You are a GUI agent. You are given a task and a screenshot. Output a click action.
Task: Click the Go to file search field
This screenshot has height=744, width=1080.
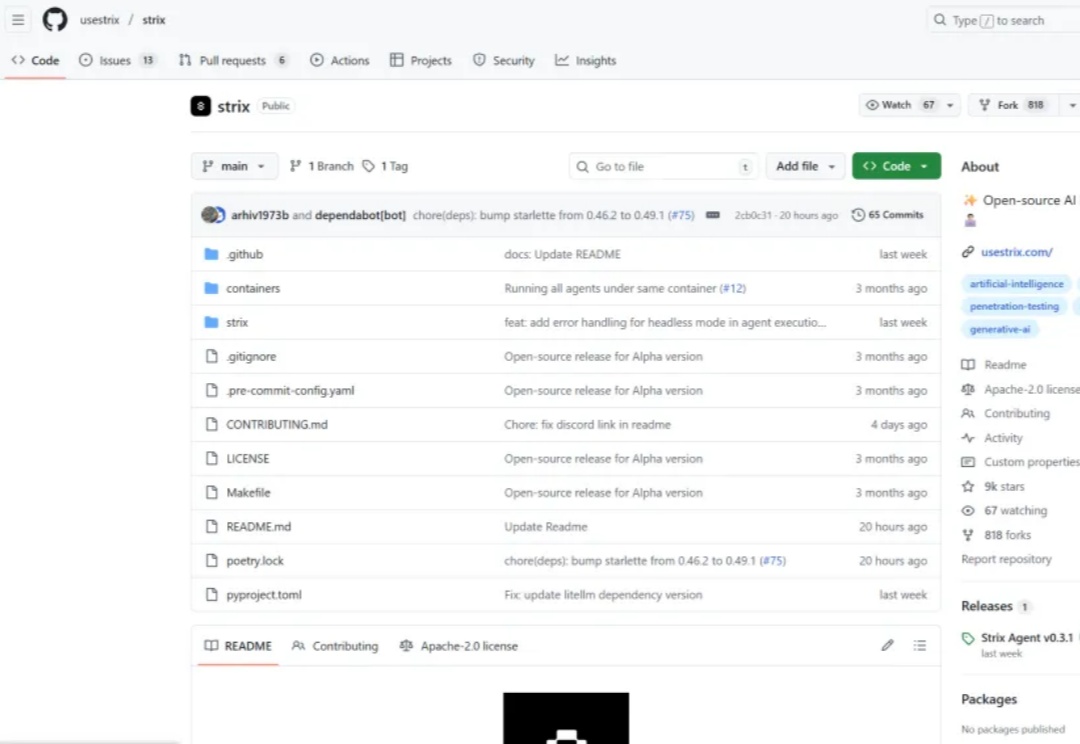point(664,166)
